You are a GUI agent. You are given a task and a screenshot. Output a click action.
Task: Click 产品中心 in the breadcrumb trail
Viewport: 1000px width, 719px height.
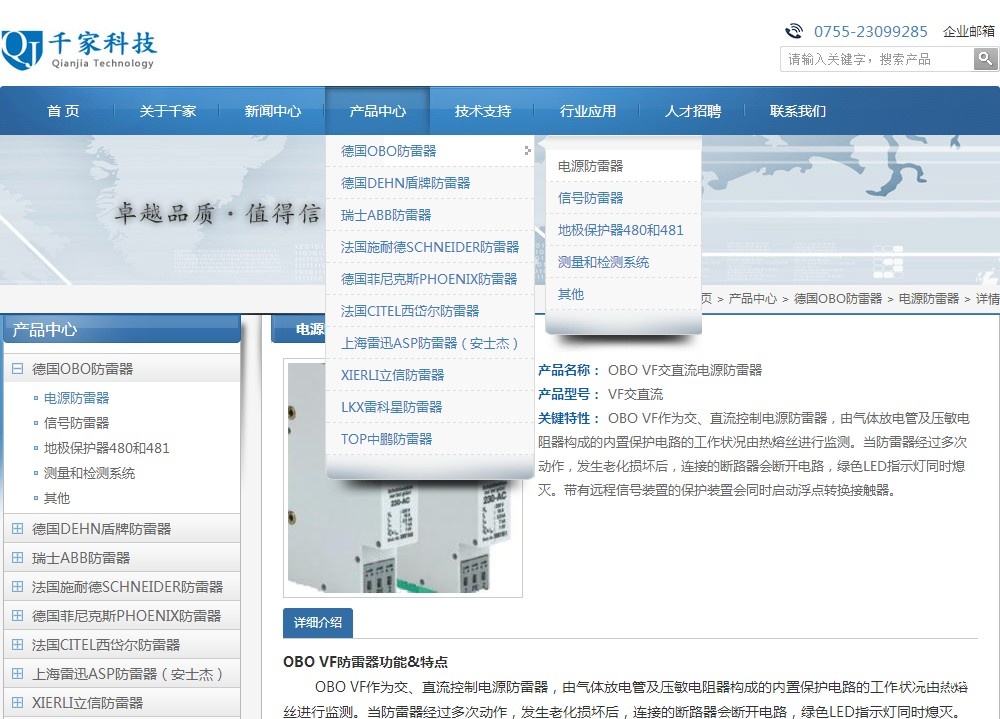coord(752,299)
